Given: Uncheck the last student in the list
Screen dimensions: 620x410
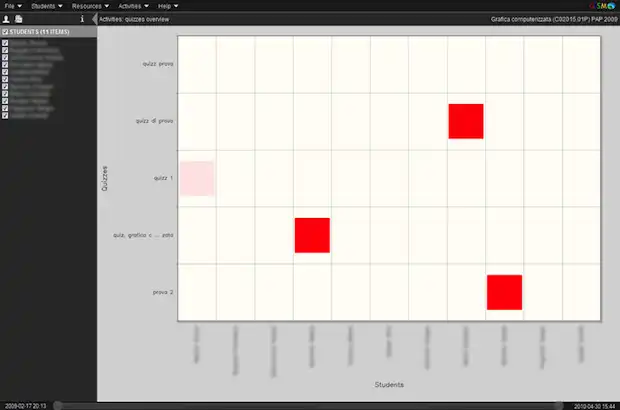Looking at the screenshot, I should 5,115.
